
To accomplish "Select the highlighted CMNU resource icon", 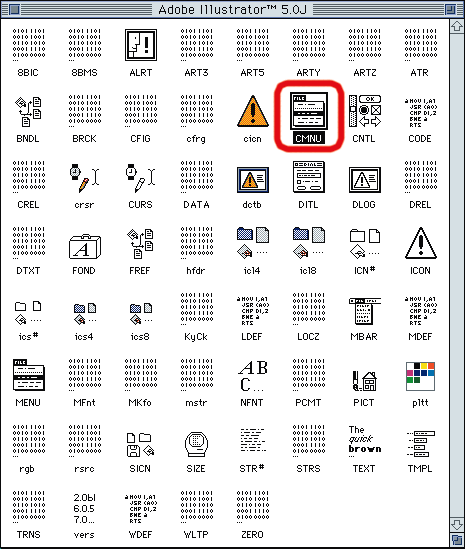I will coord(309,111).
